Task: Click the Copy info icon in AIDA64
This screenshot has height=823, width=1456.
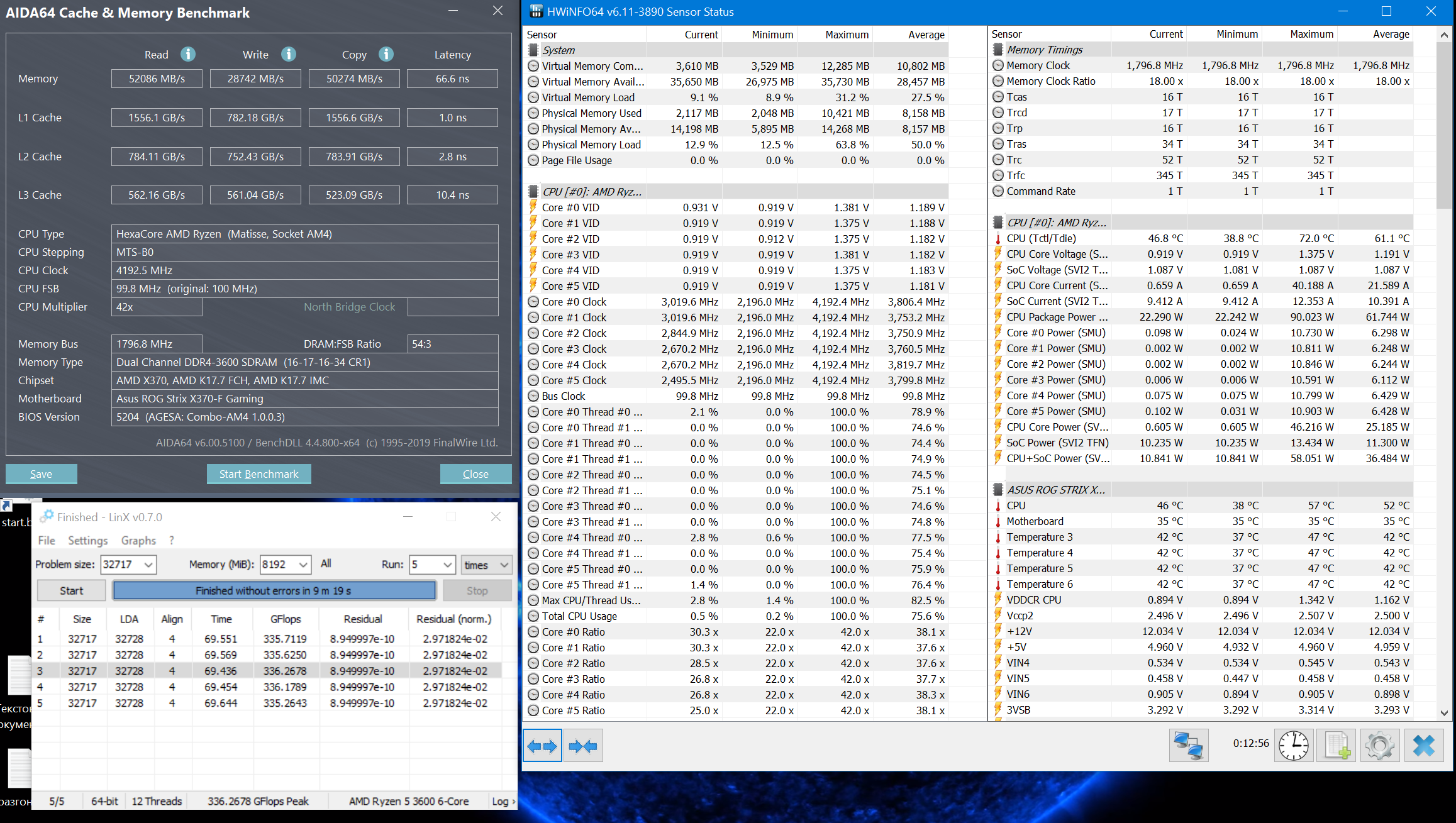Action: point(386,54)
